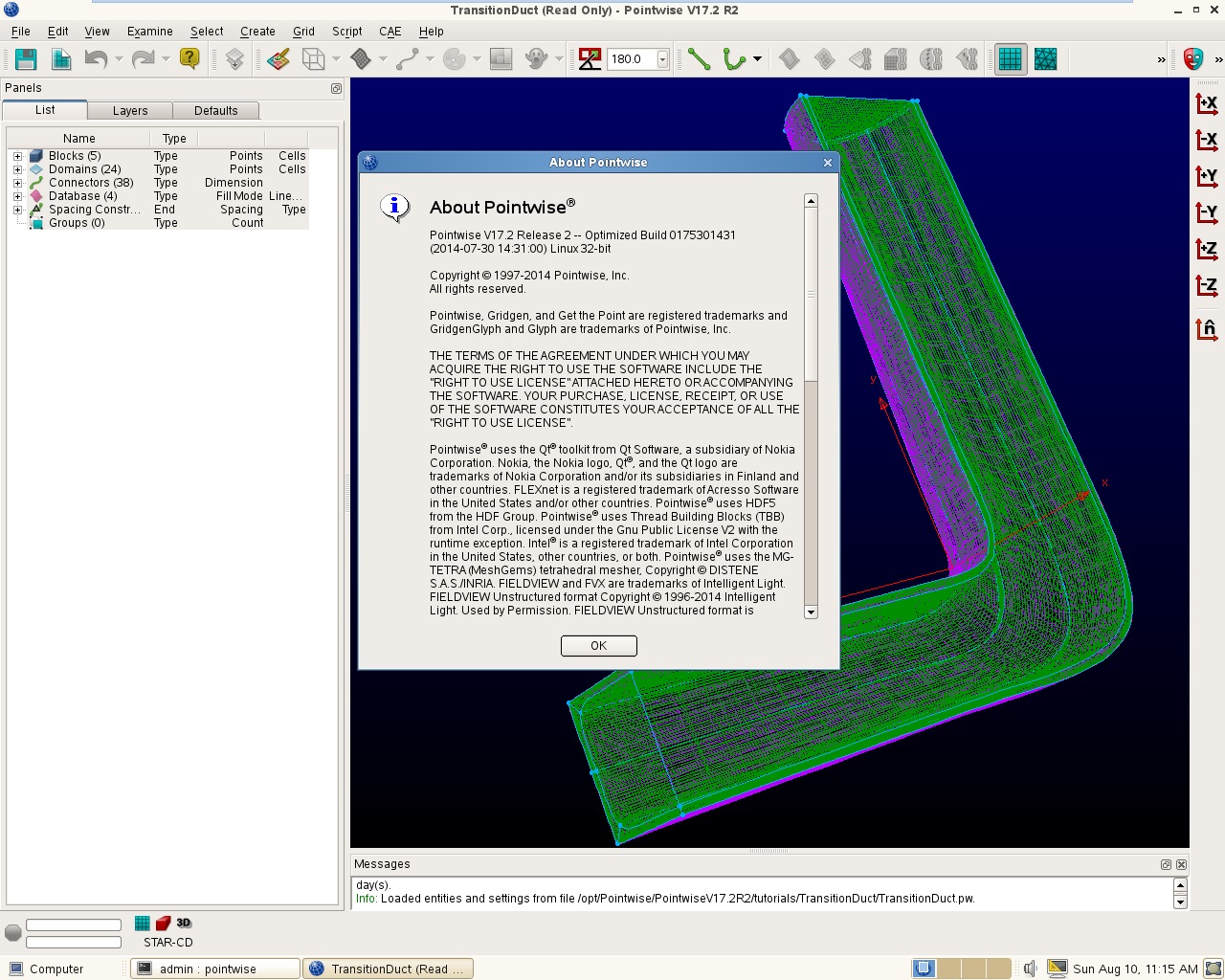Expand the Spacing Constraints tree node
The image size is (1225, 980).
click(x=17, y=210)
